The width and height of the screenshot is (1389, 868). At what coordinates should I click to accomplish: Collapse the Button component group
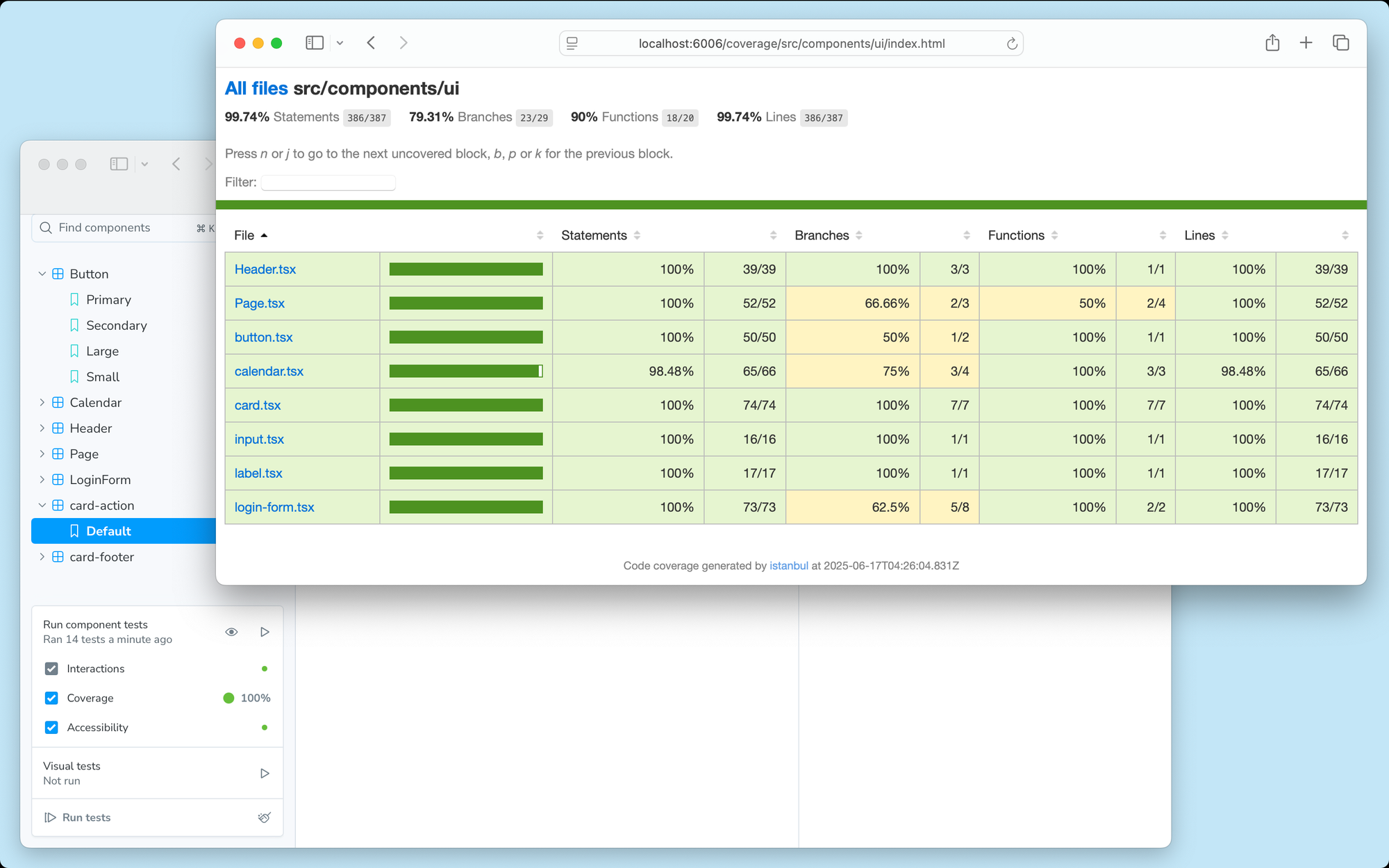[x=42, y=274]
